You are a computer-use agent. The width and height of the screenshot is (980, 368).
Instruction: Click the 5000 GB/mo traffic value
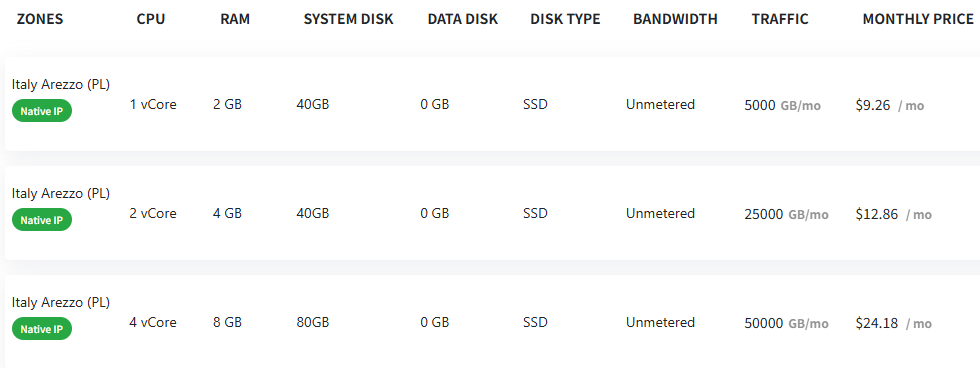point(782,106)
